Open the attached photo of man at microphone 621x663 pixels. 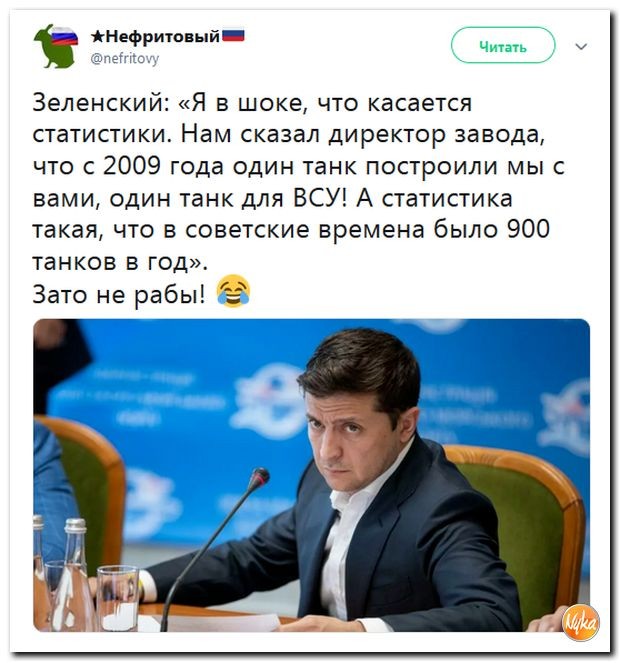point(311,475)
